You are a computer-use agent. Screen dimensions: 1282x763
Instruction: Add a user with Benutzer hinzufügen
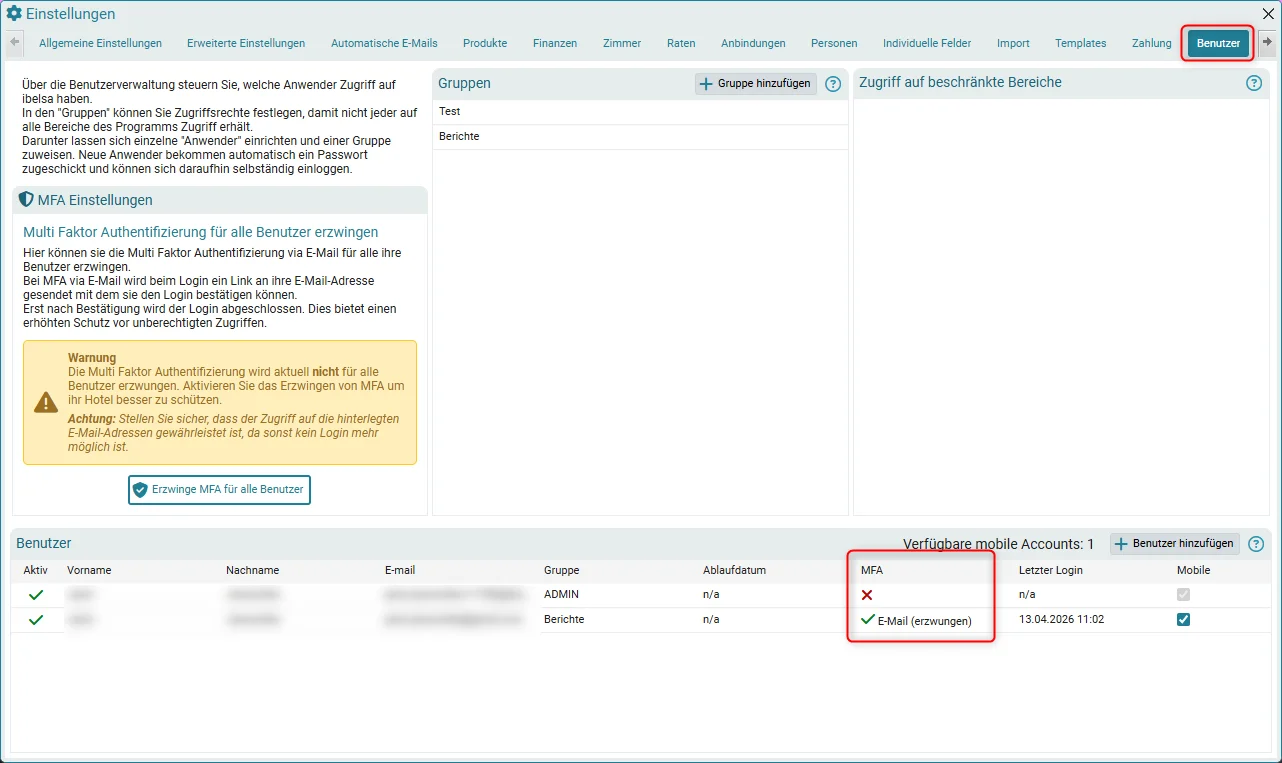1175,544
